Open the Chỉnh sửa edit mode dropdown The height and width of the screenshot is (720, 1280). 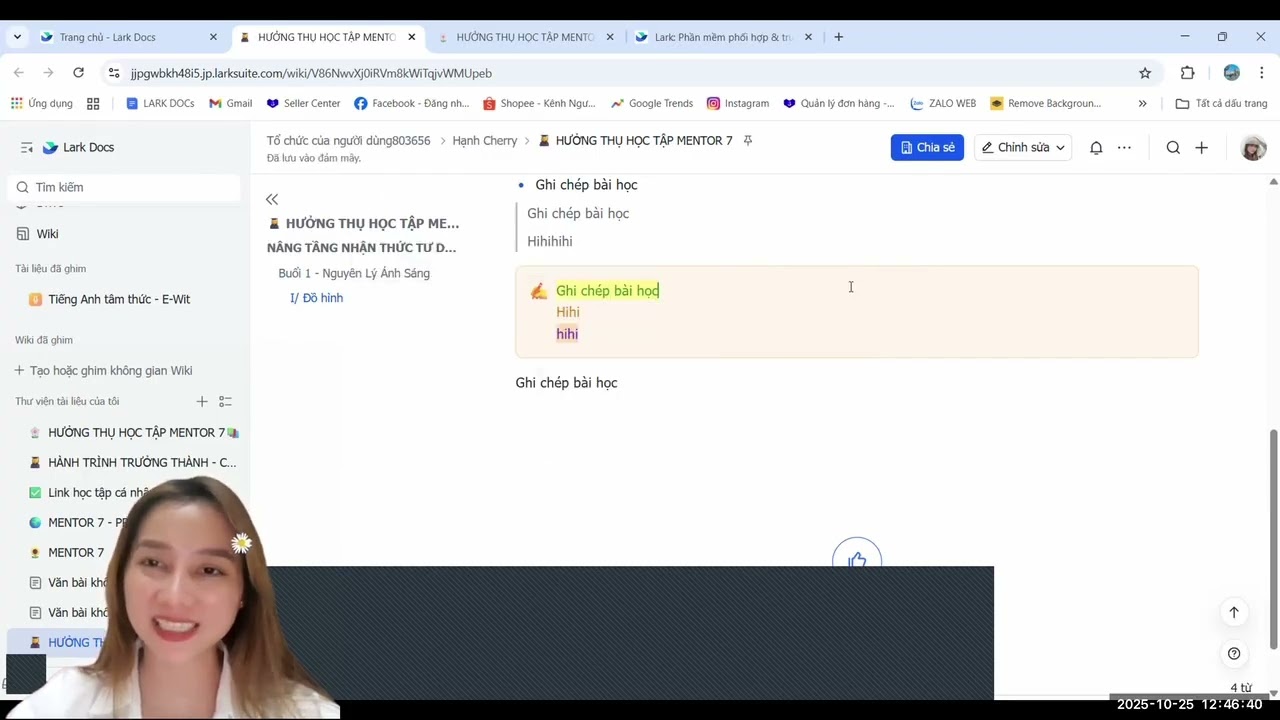pyautogui.click(x=1023, y=147)
